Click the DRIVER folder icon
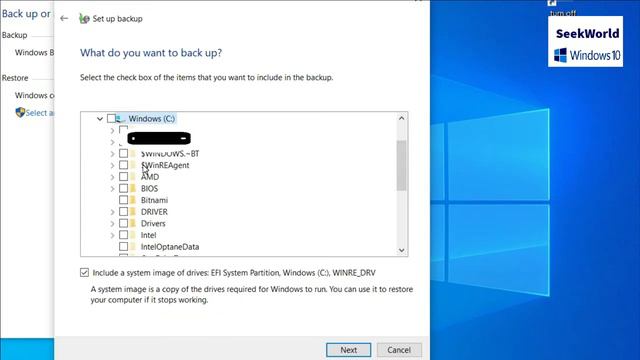Viewport: 640px width, 360px height. pos(133,212)
